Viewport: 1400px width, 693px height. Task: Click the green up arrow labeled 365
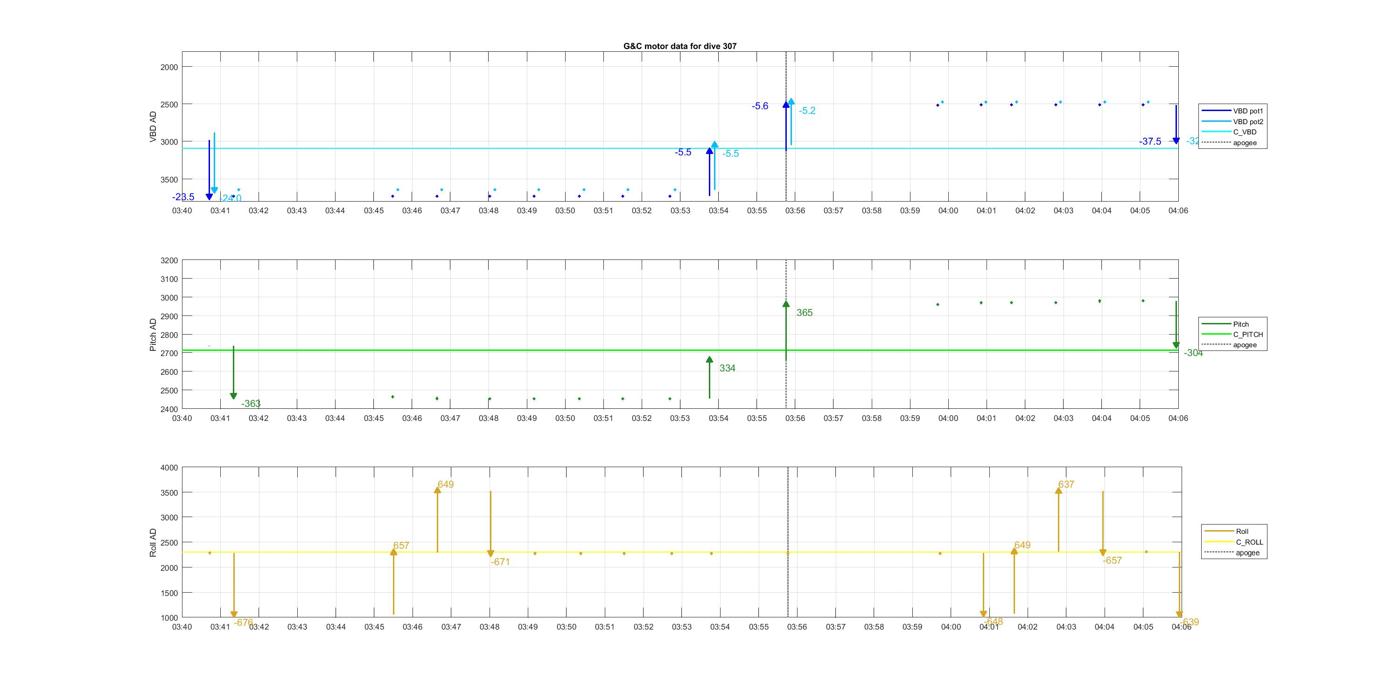point(786,330)
